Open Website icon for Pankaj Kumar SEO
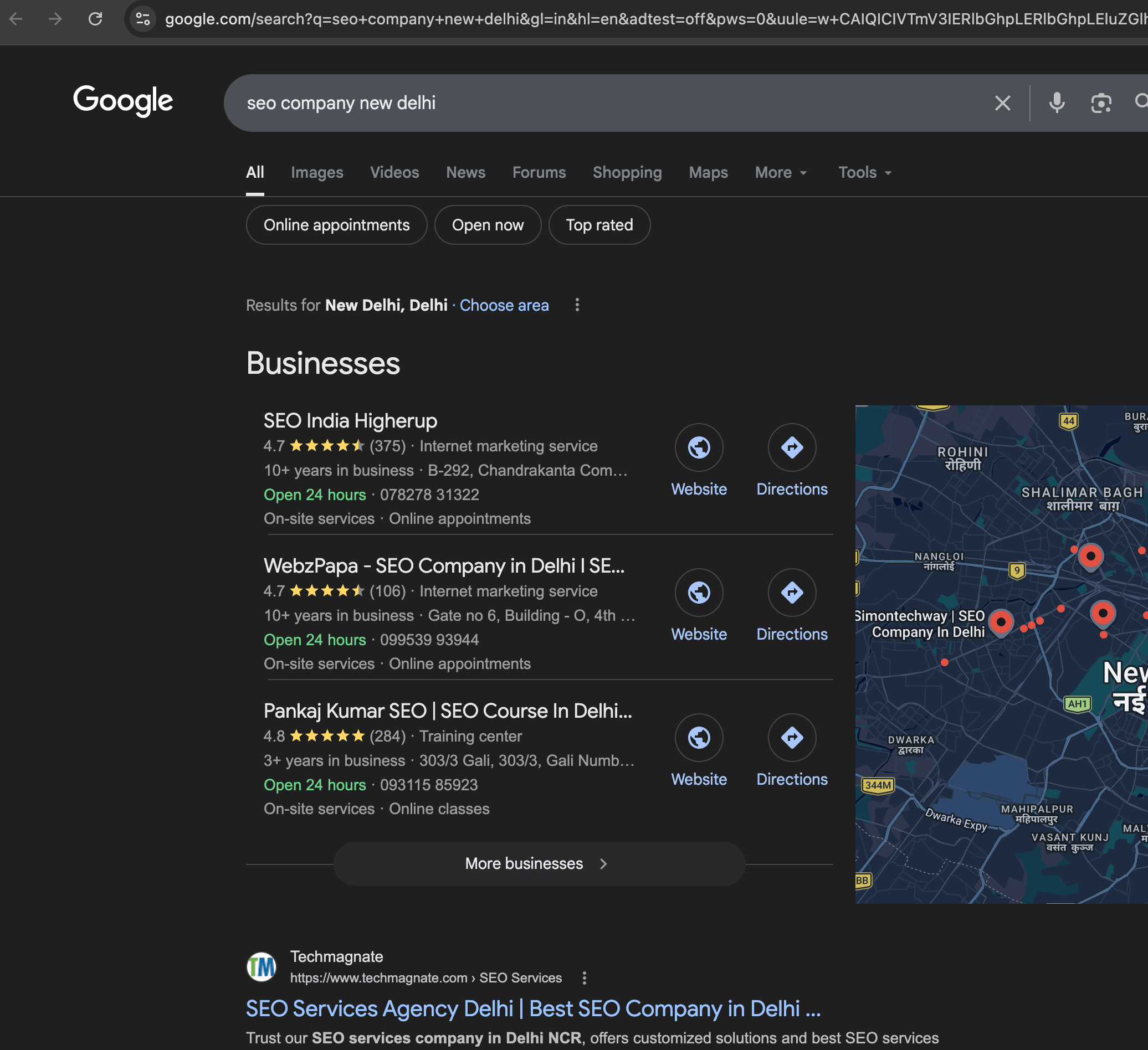 tap(699, 738)
